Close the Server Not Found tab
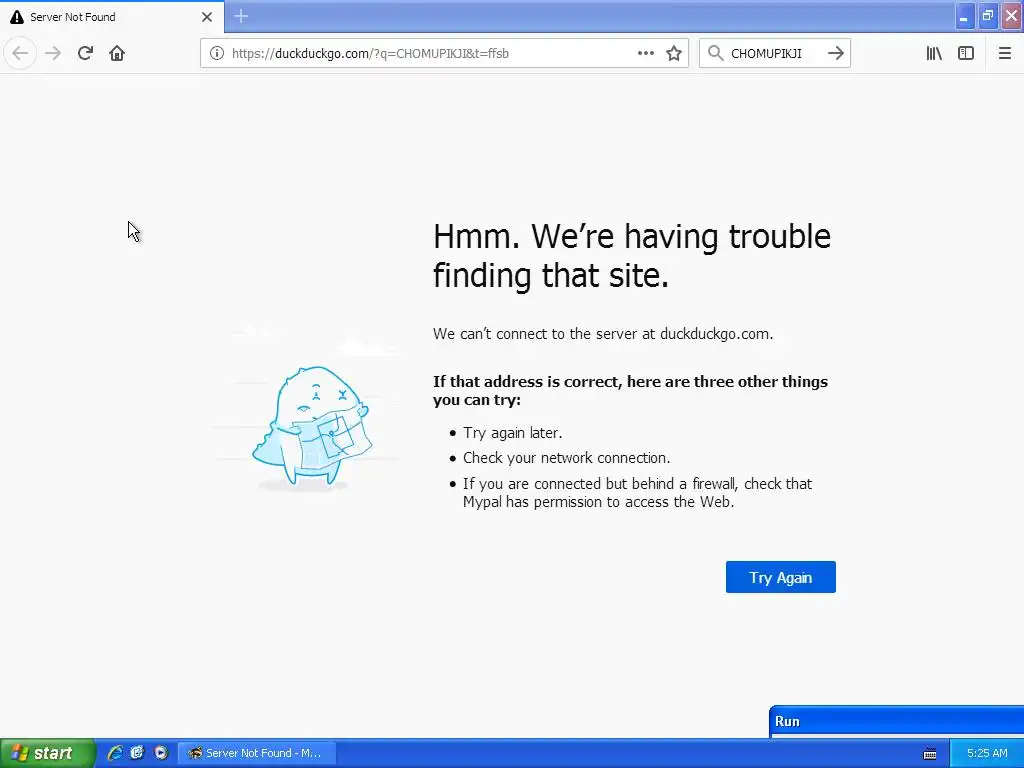 click(207, 17)
